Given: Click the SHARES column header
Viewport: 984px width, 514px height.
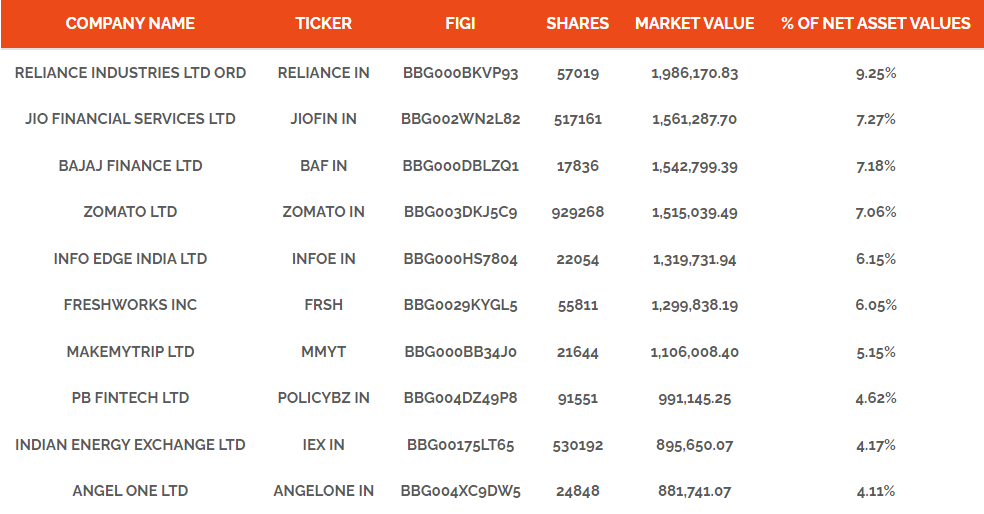Looking at the screenshot, I should click(x=577, y=23).
